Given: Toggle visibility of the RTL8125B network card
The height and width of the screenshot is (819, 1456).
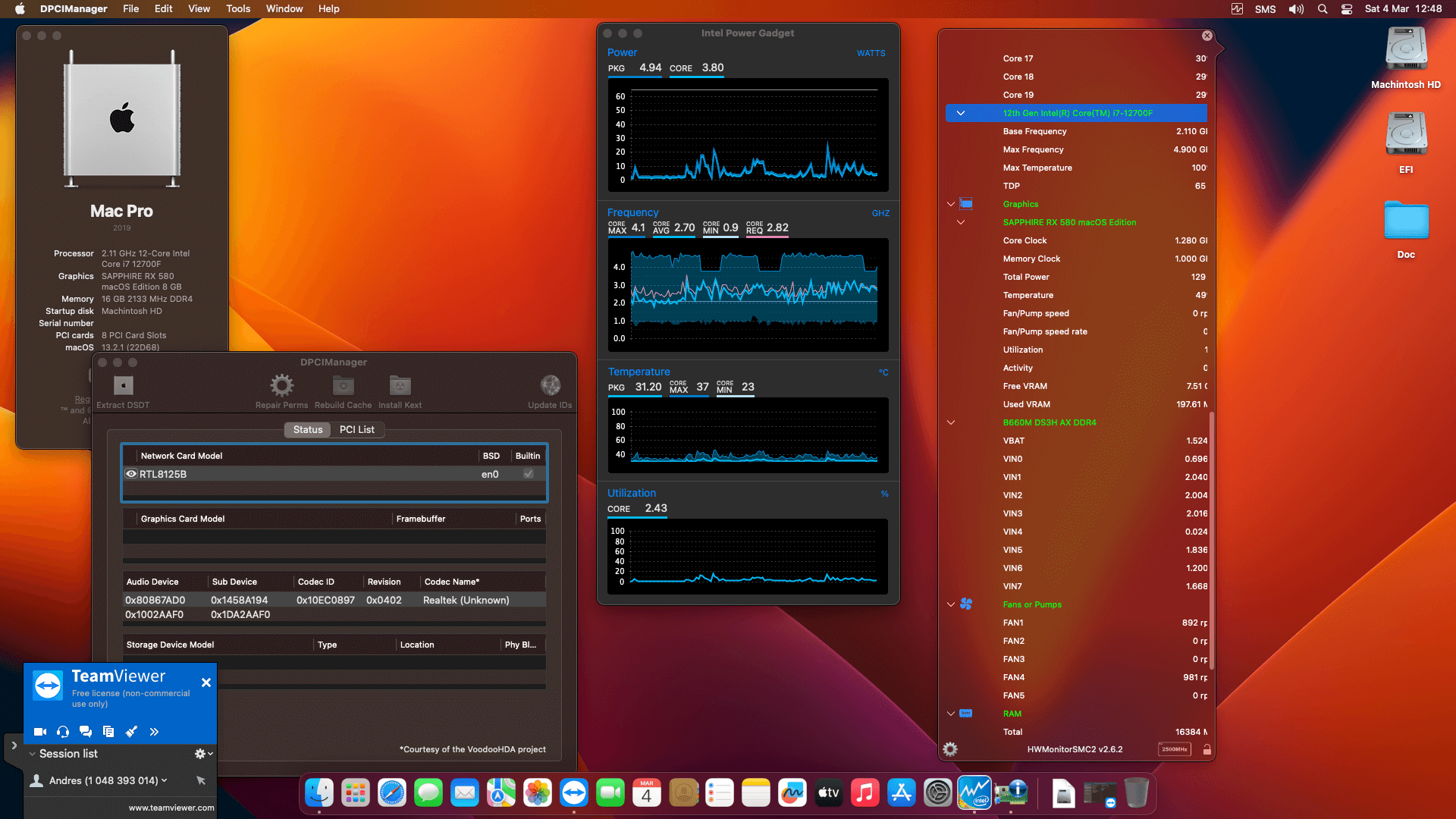Looking at the screenshot, I should pyautogui.click(x=130, y=473).
